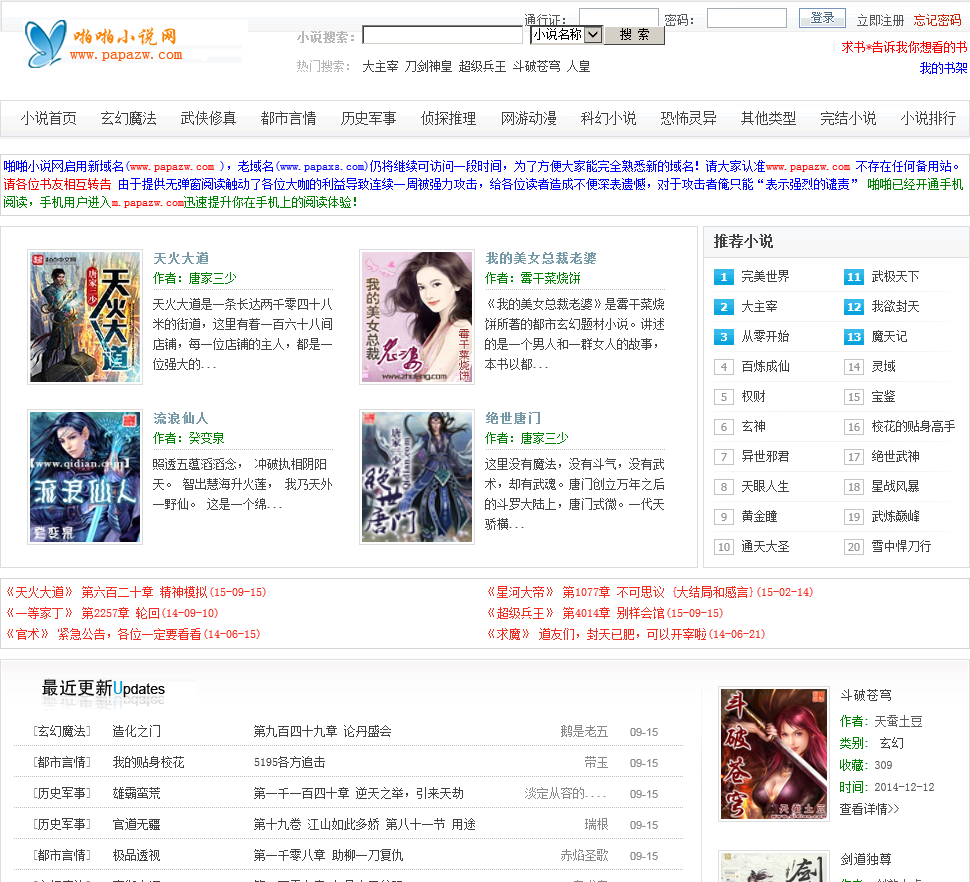Open the 流浪仙人 title link
The height and width of the screenshot is (882, 970).
click(x=181, y=419)
